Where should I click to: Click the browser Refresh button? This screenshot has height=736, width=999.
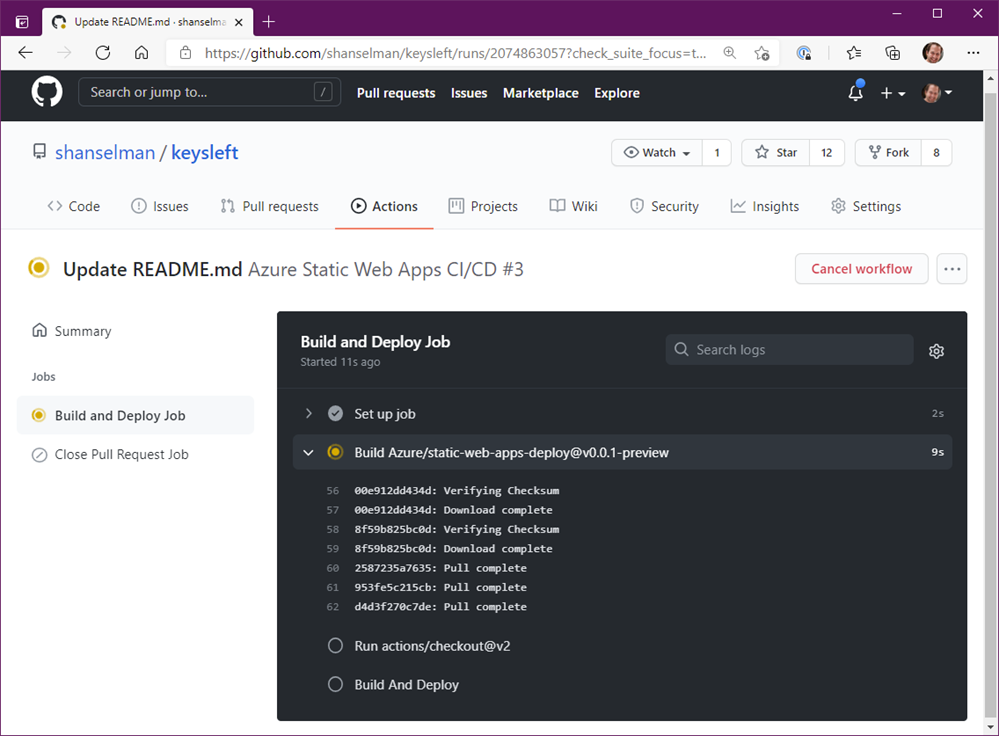pyautogui.click(x=103, y=53)
